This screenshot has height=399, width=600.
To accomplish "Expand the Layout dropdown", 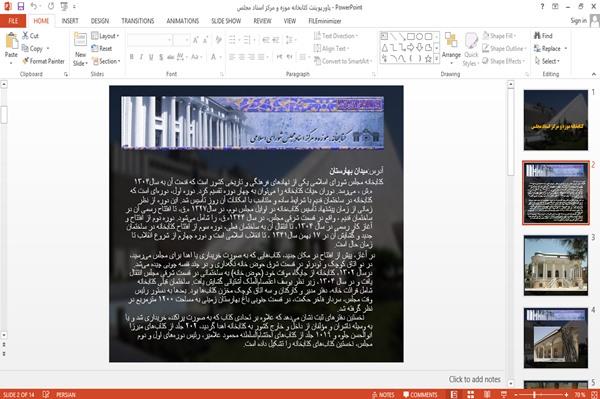I will [x=105, y=36].
